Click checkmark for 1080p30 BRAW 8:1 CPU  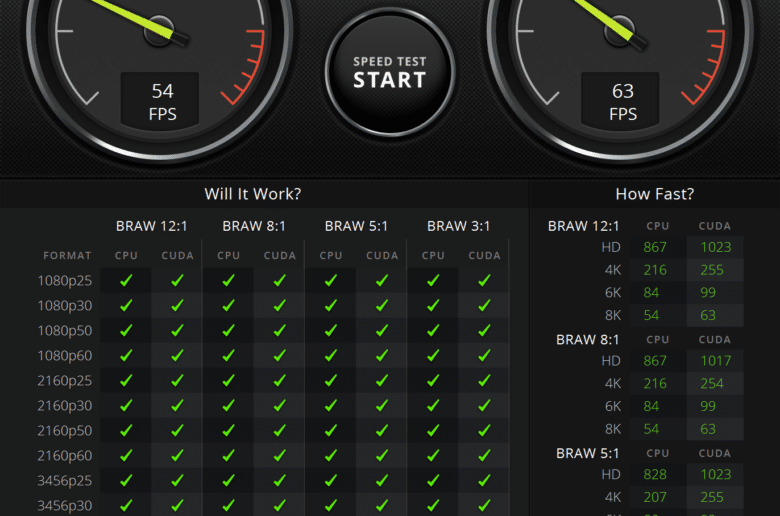tap(229, 306)
